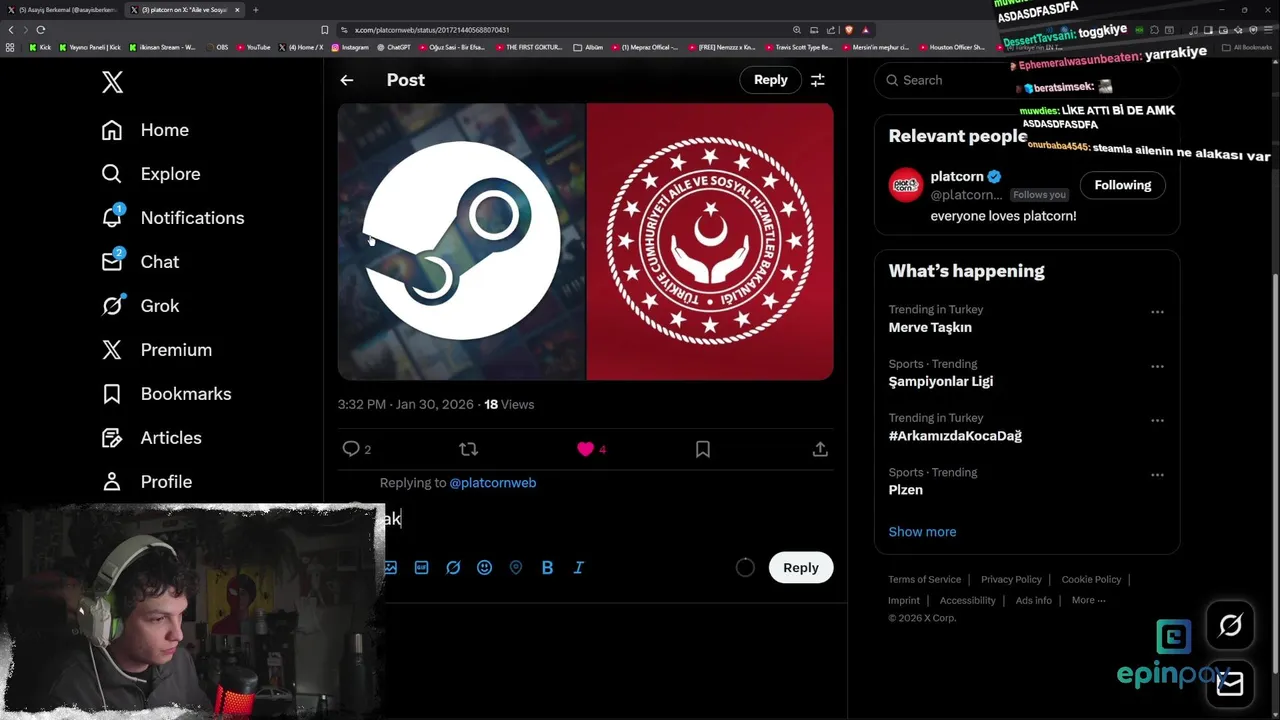Image resolution: width=1280 pixels, height=720 pixels.
Task: Open the Steam logo image
Action: 461,241
